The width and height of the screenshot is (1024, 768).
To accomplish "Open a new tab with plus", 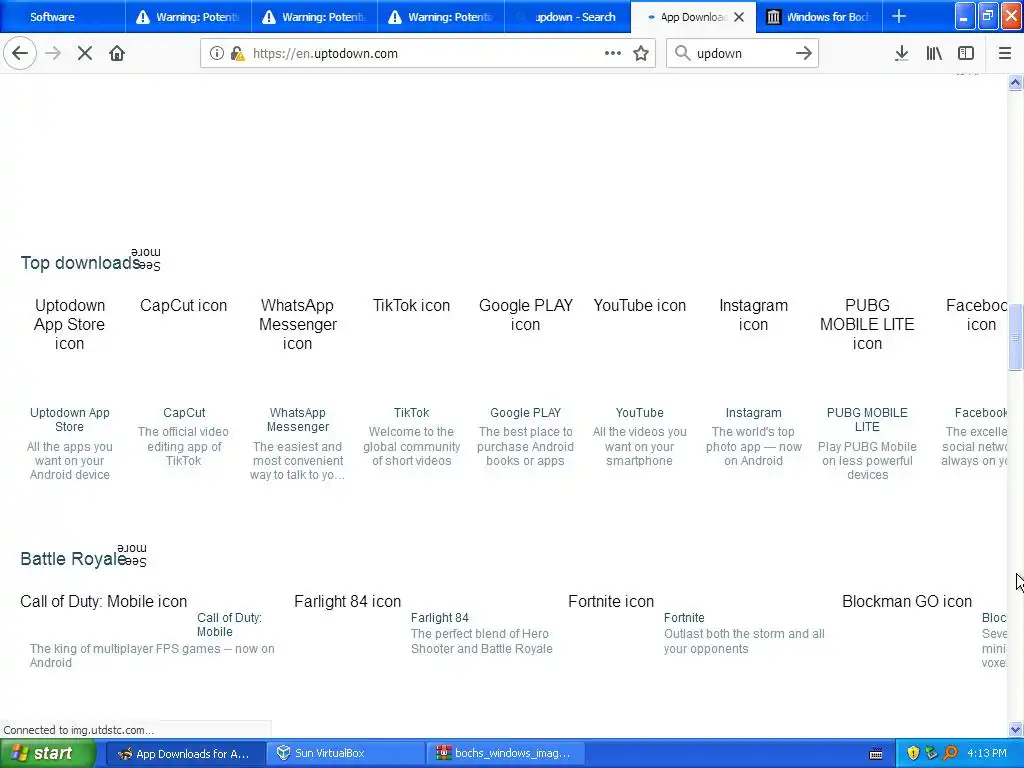I will pos(899,16).
